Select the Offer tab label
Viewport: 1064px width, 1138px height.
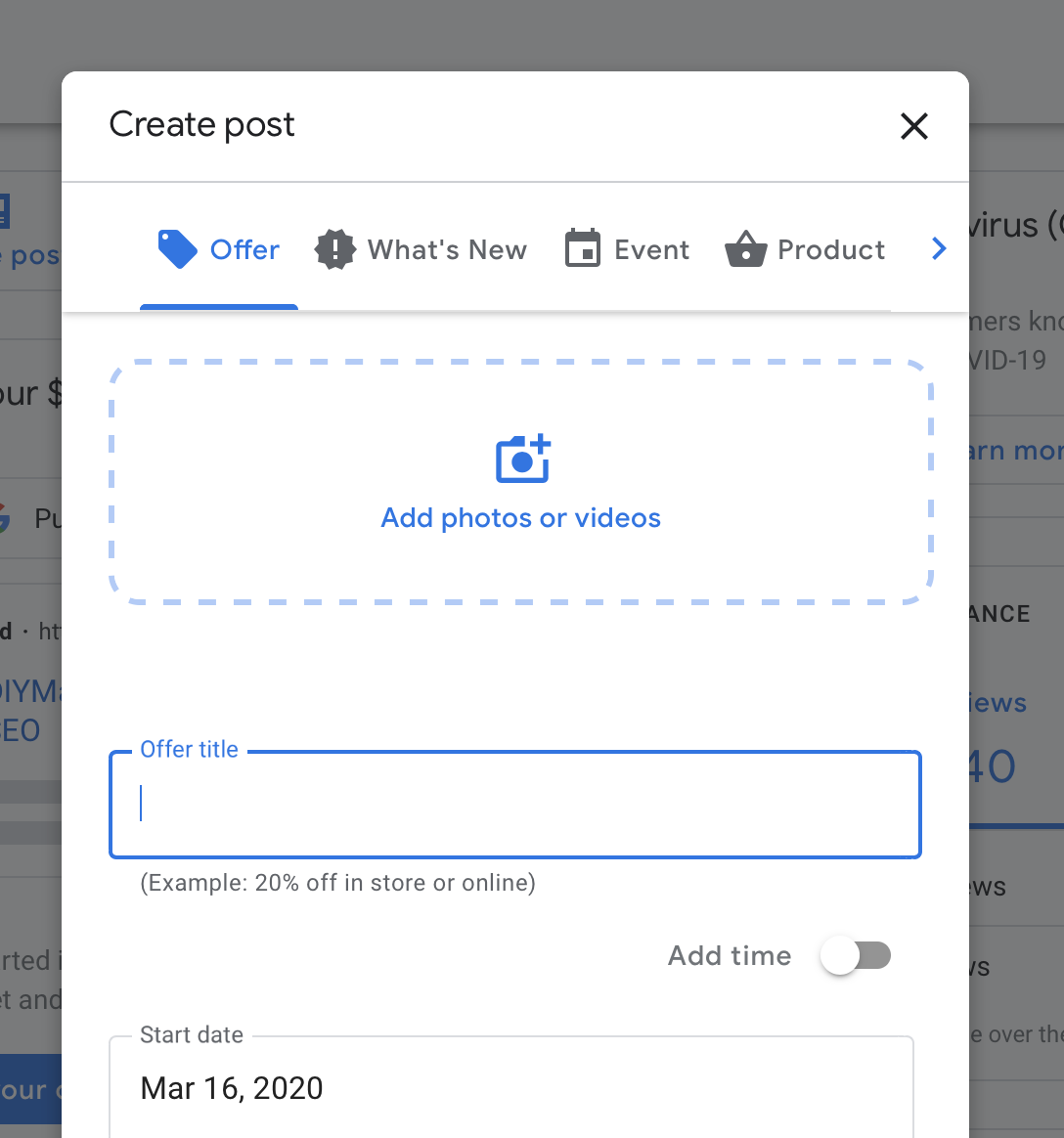click(244, 249)
